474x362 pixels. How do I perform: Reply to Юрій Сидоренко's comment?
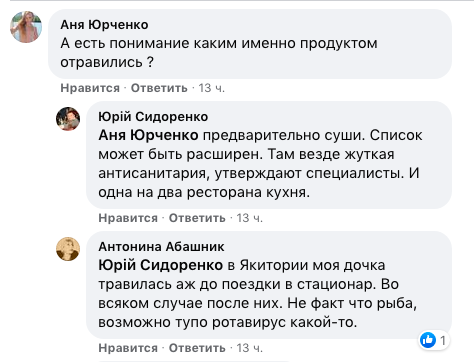tap(197, 218)
